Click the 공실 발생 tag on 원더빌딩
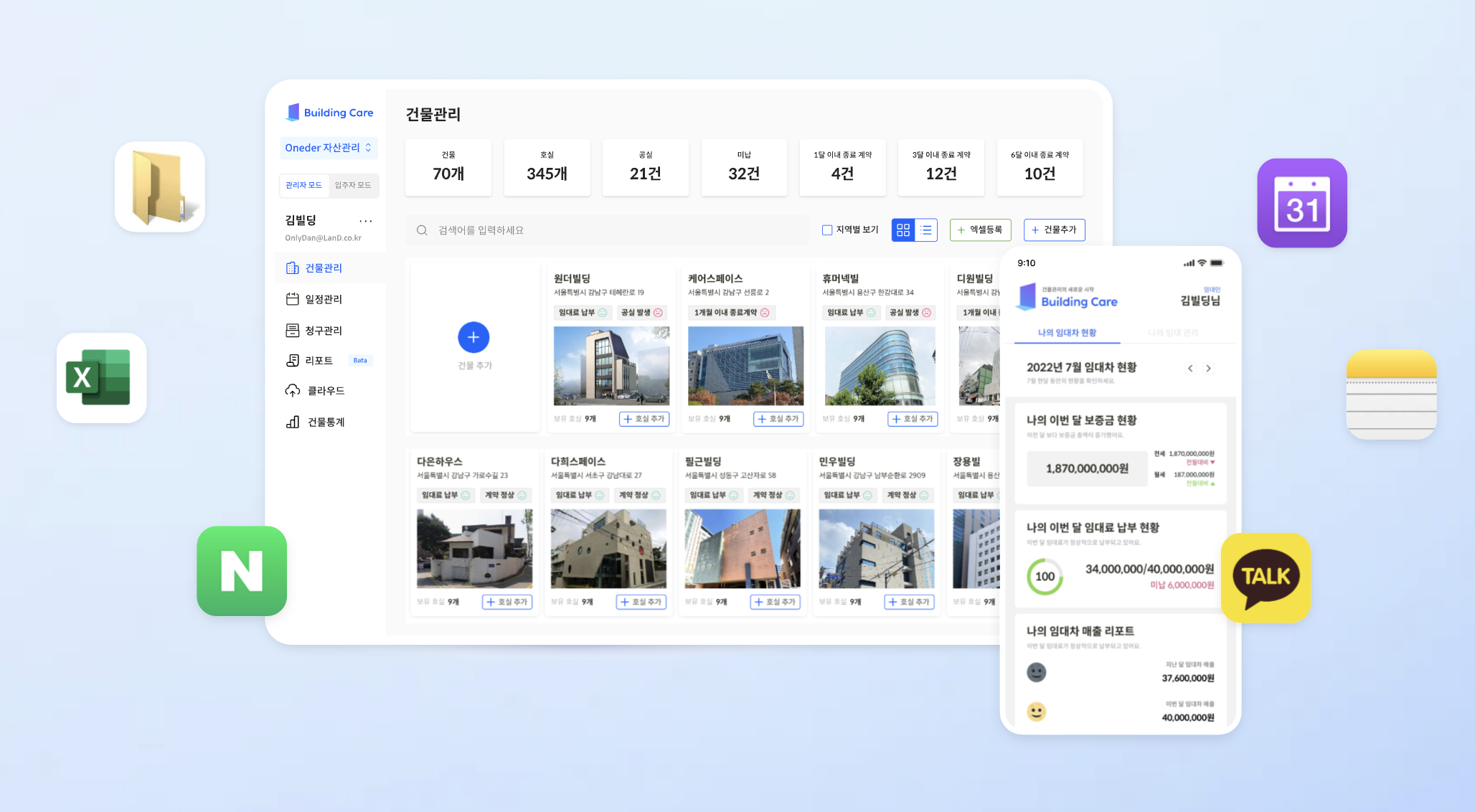 tap(641, 313)
